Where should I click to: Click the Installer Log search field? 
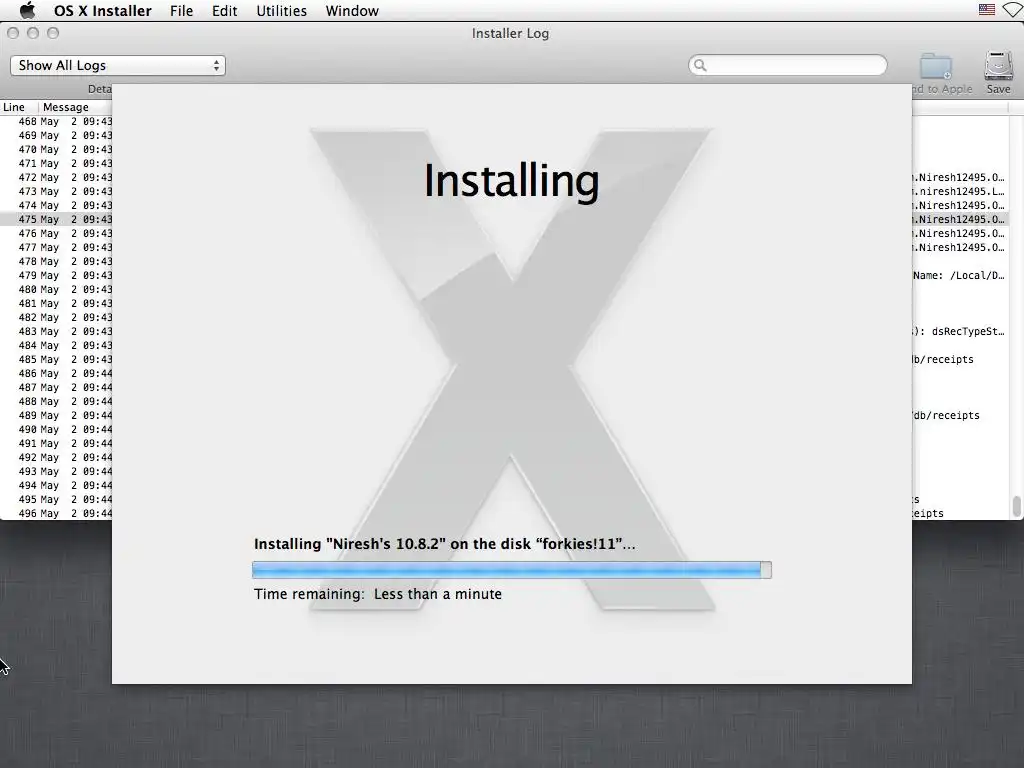(788, 65)
